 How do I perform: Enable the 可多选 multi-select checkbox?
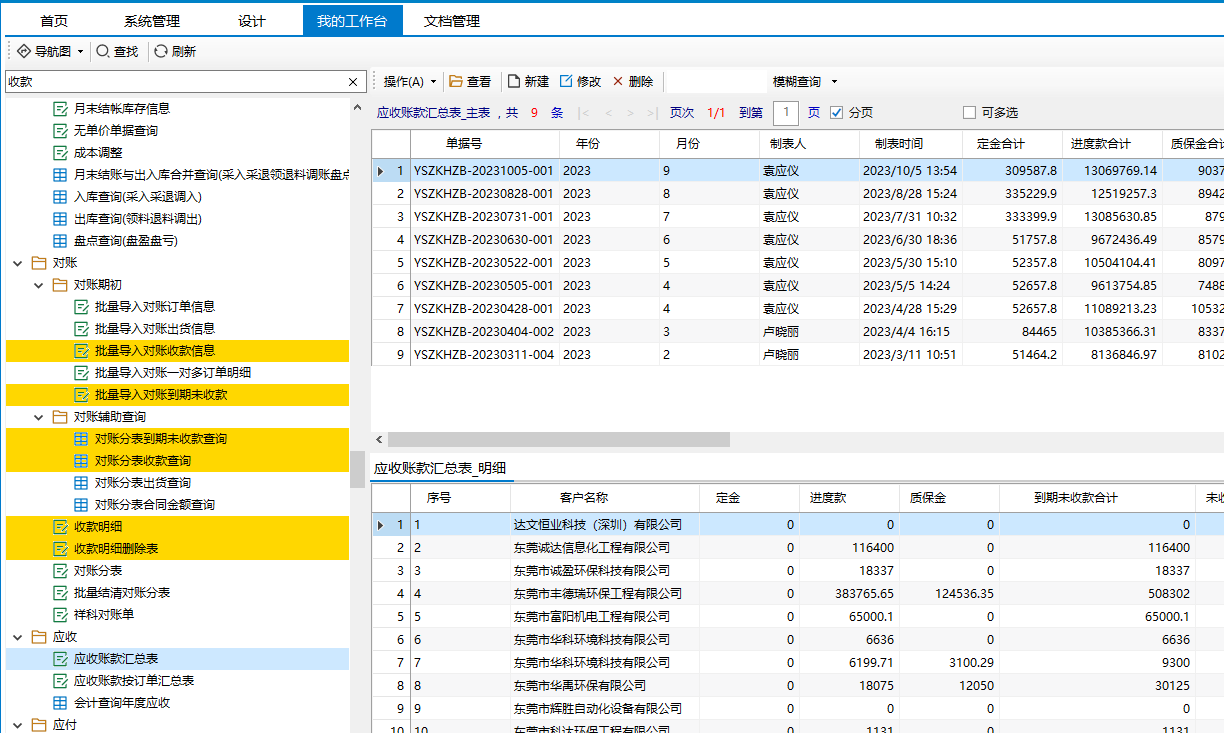(x=969, y=112)
